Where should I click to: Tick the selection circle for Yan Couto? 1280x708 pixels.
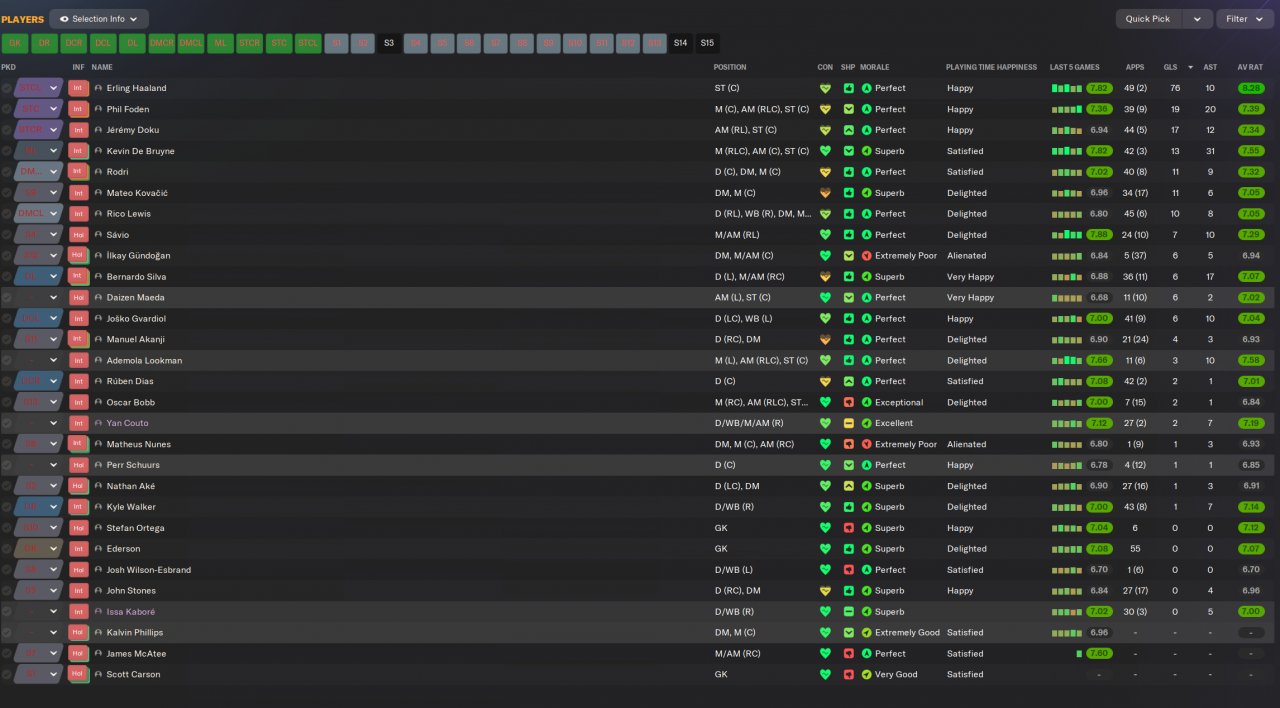tap(7, 423)
